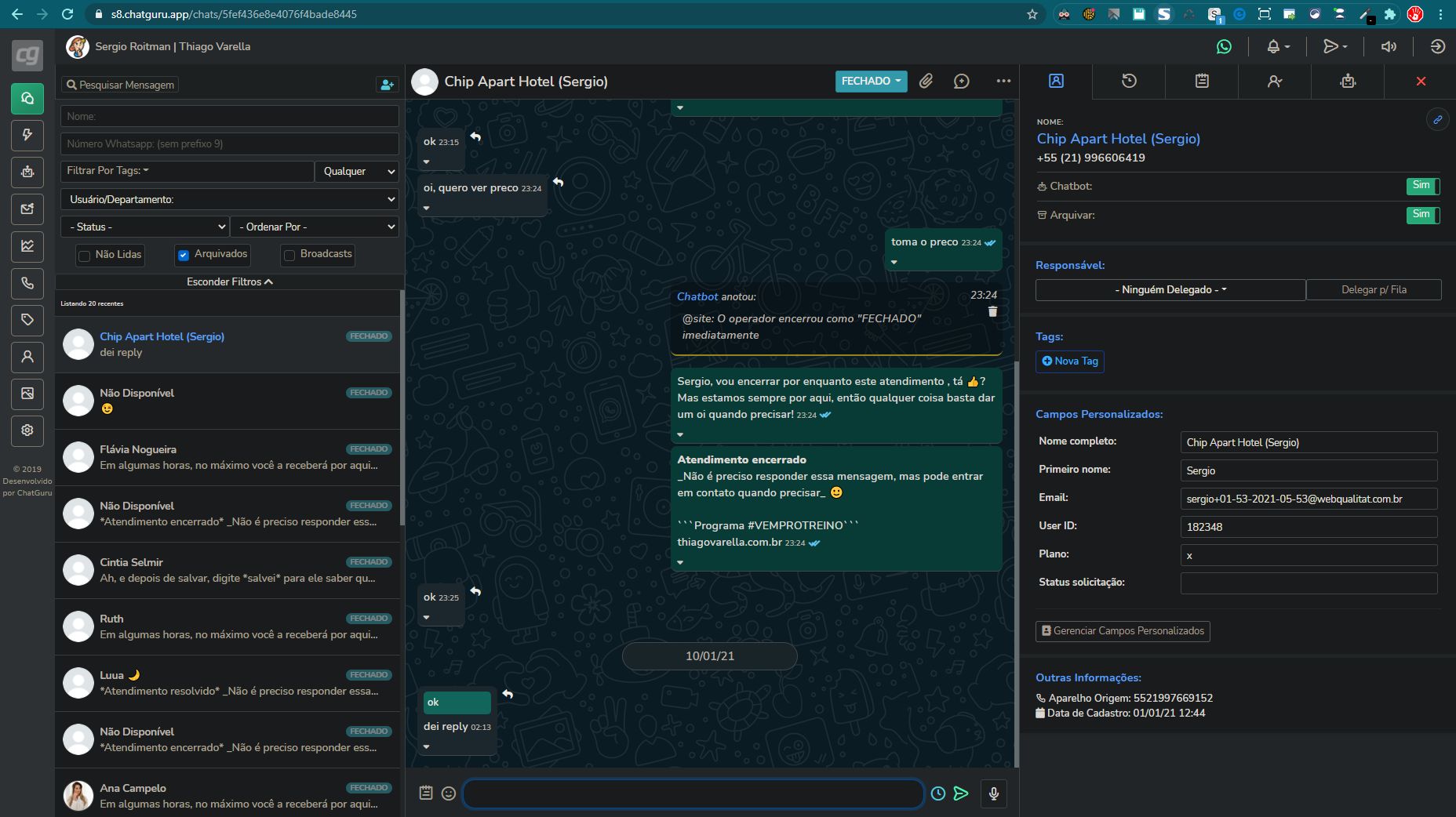Open the three-dots chat options menu

[1003, 82]
